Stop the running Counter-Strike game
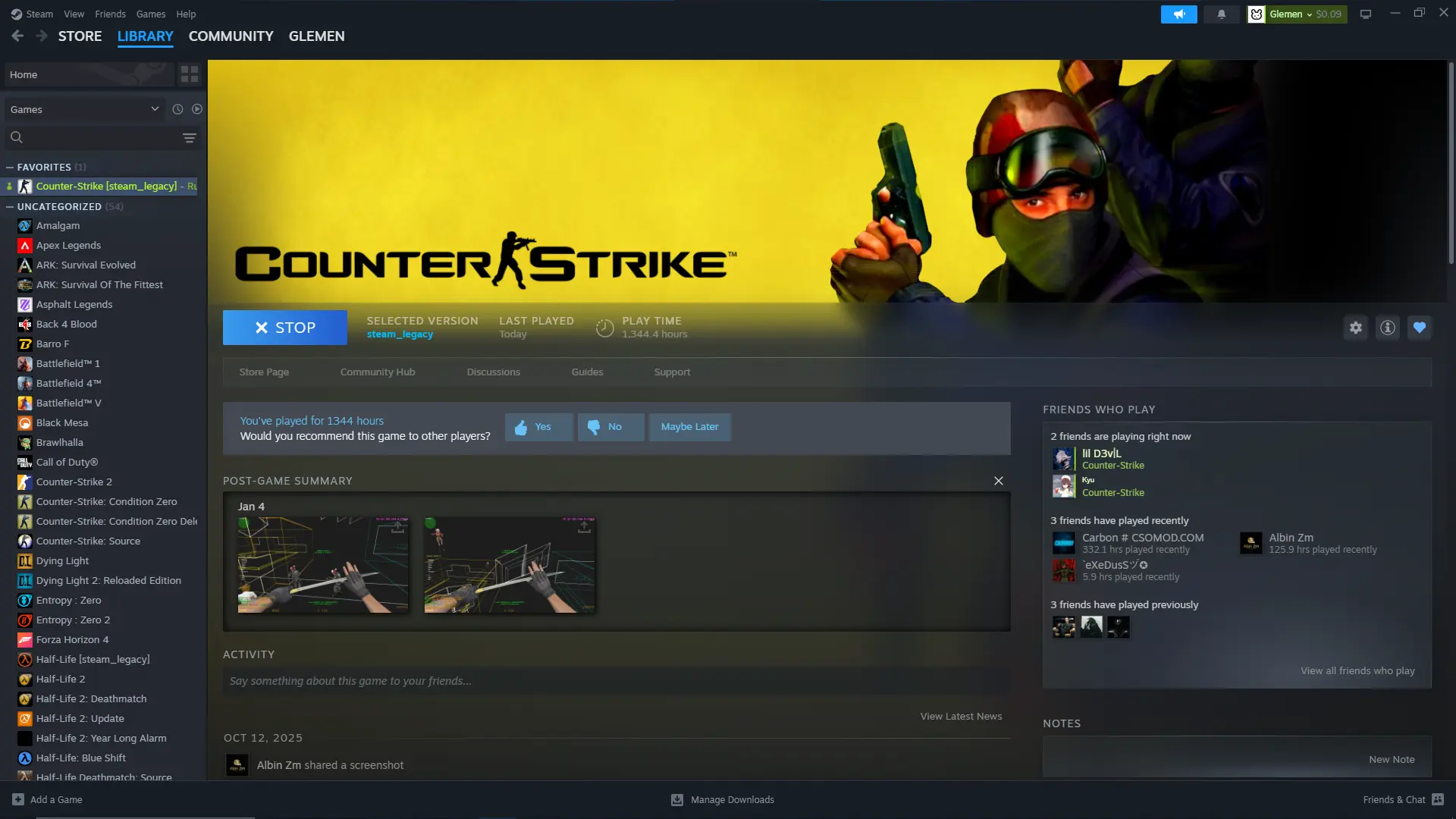The image size is (1456, 819). coord(285,328)
